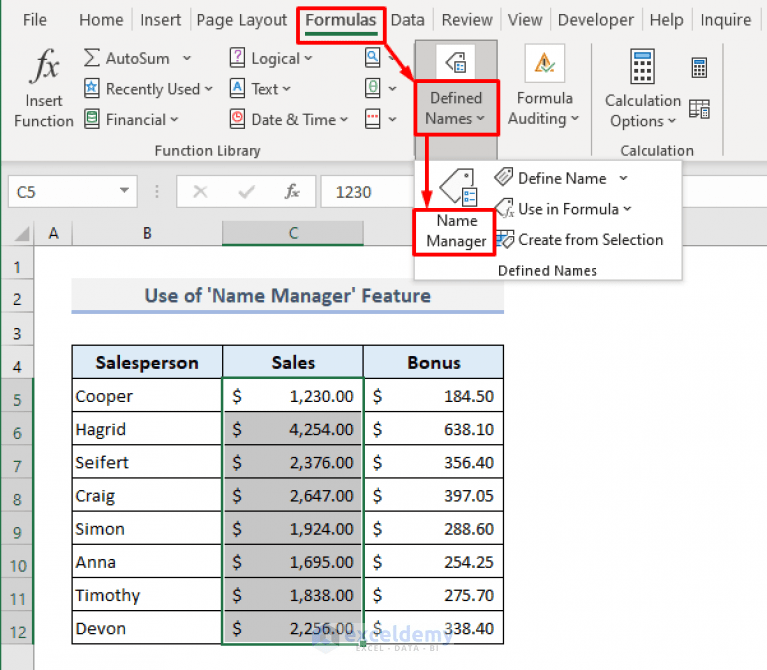Select column B header
The height and width of the screenshot is (670, 767).
coord(147,233)
